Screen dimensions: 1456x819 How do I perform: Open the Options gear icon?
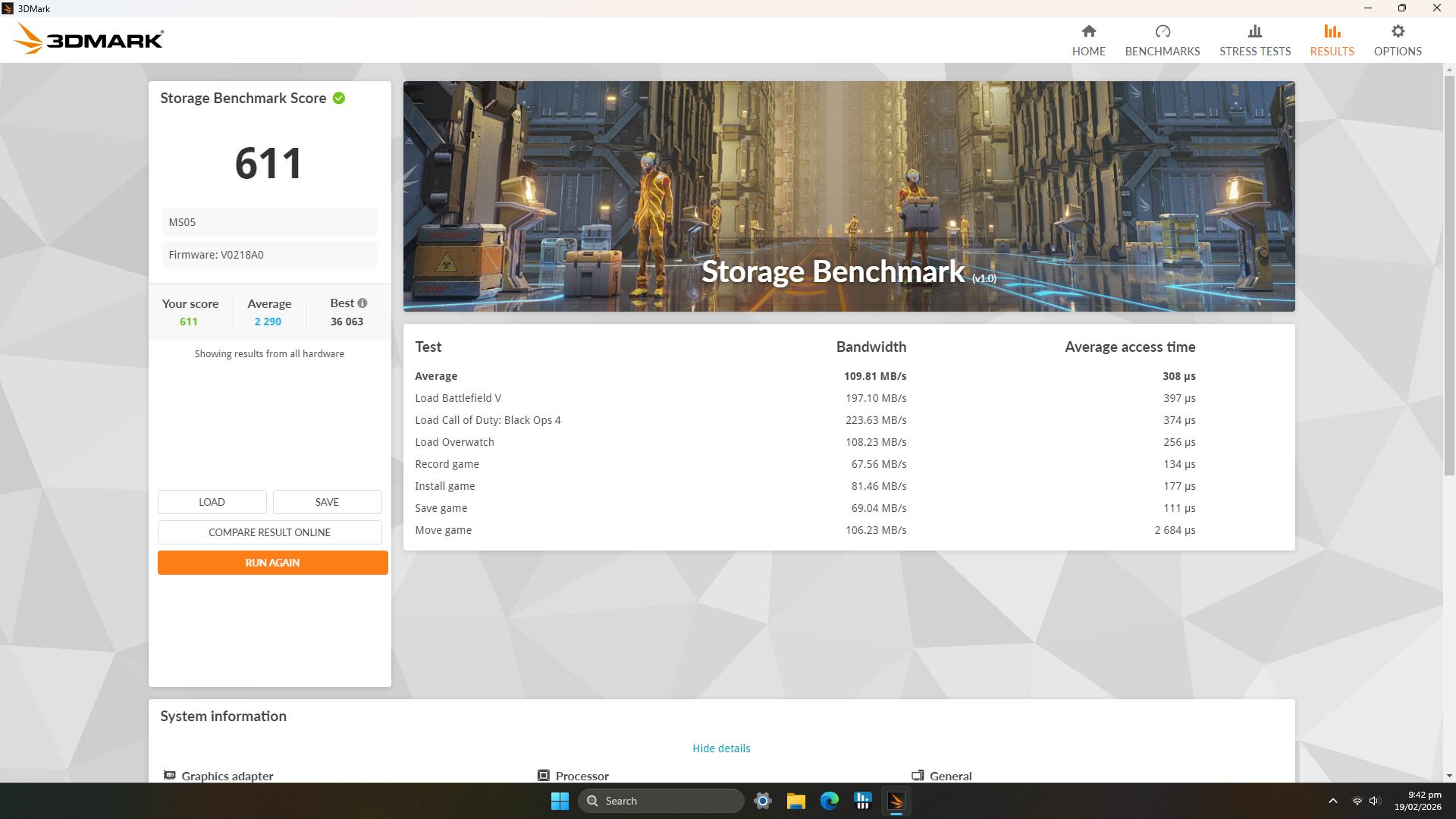coord(1398,31)
